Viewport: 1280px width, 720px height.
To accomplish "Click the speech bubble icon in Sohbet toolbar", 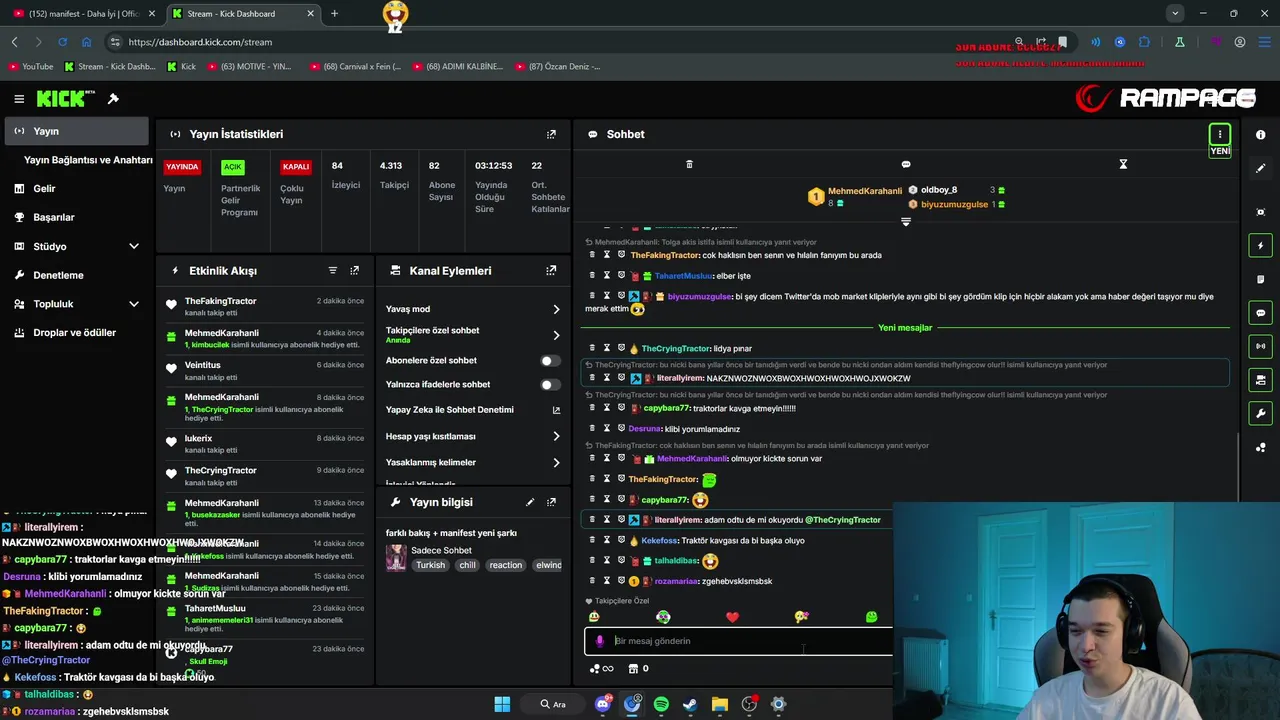I will (906, 164).
